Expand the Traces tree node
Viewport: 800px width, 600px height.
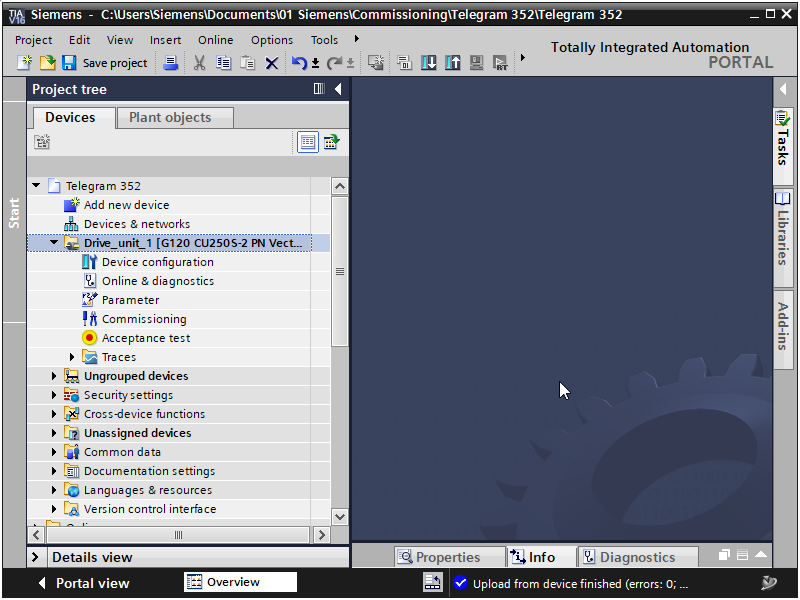pos(72,357)
